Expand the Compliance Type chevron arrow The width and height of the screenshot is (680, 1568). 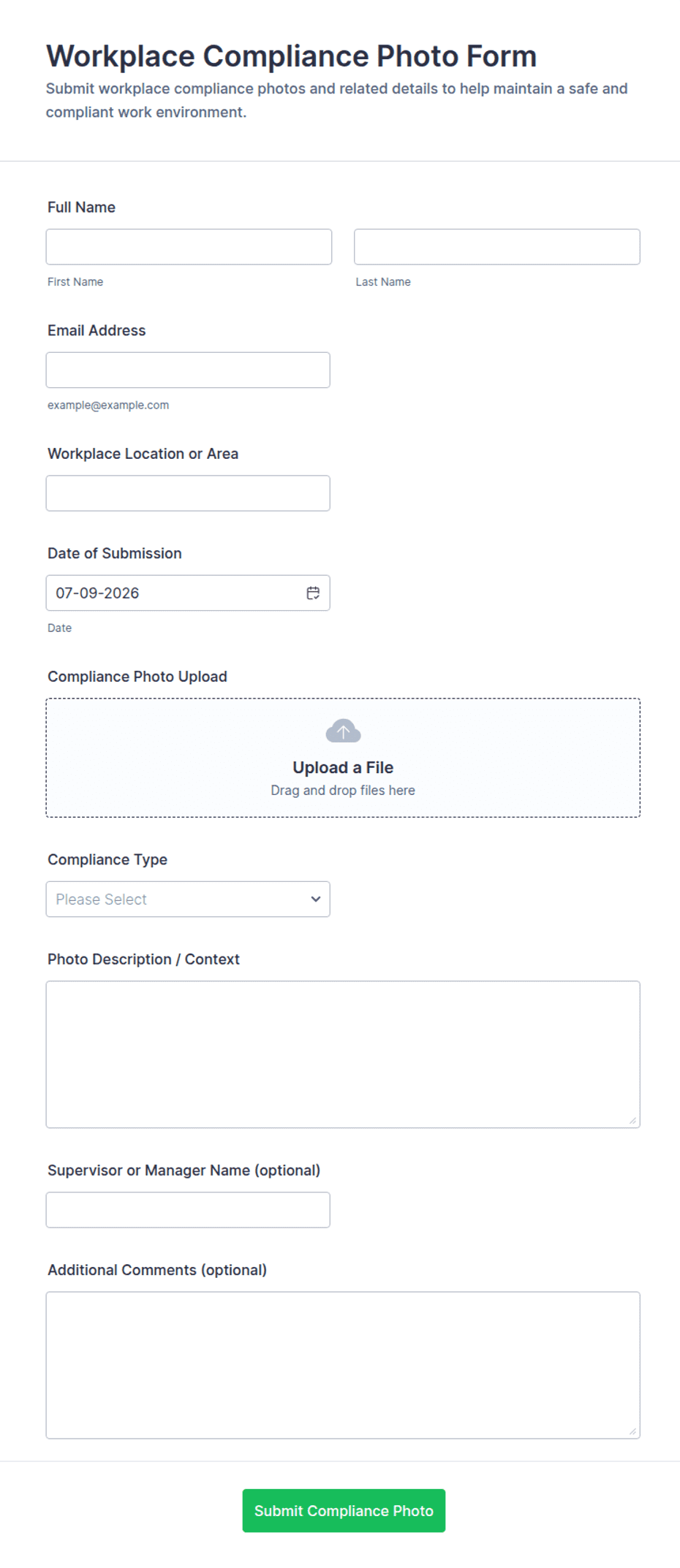[x=316, y=899]
